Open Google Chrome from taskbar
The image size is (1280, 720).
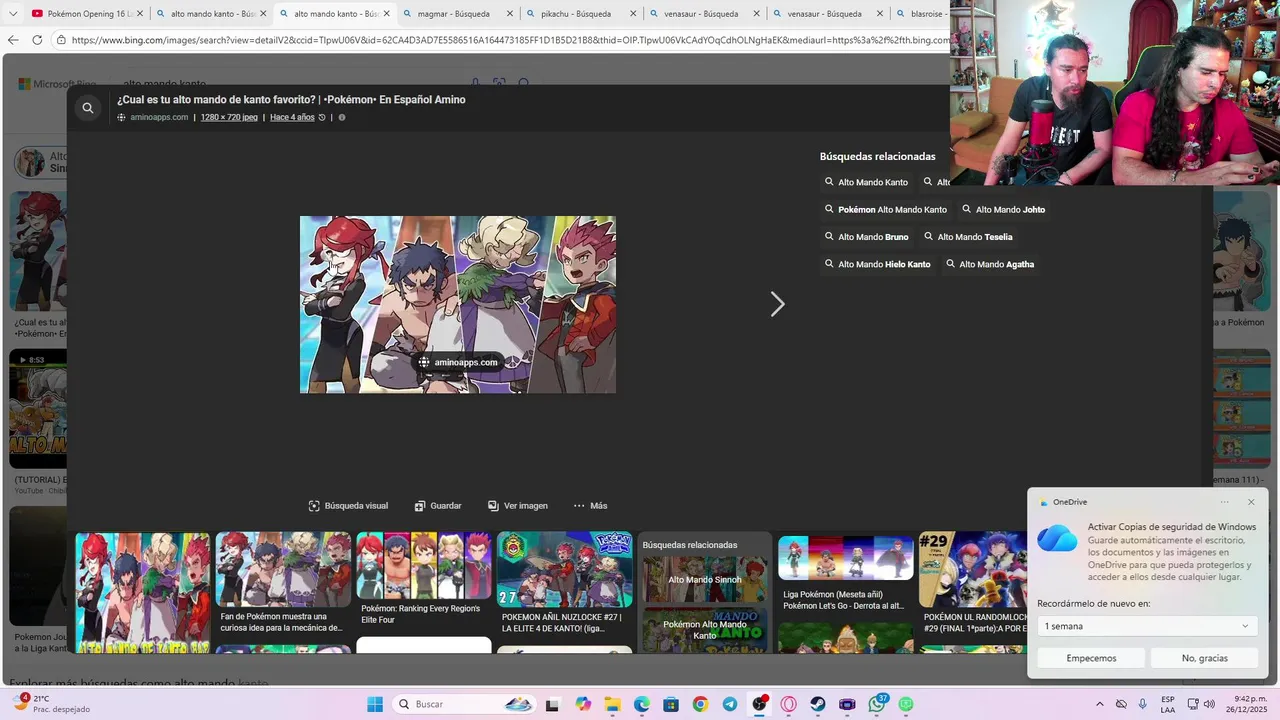[700, 704]
